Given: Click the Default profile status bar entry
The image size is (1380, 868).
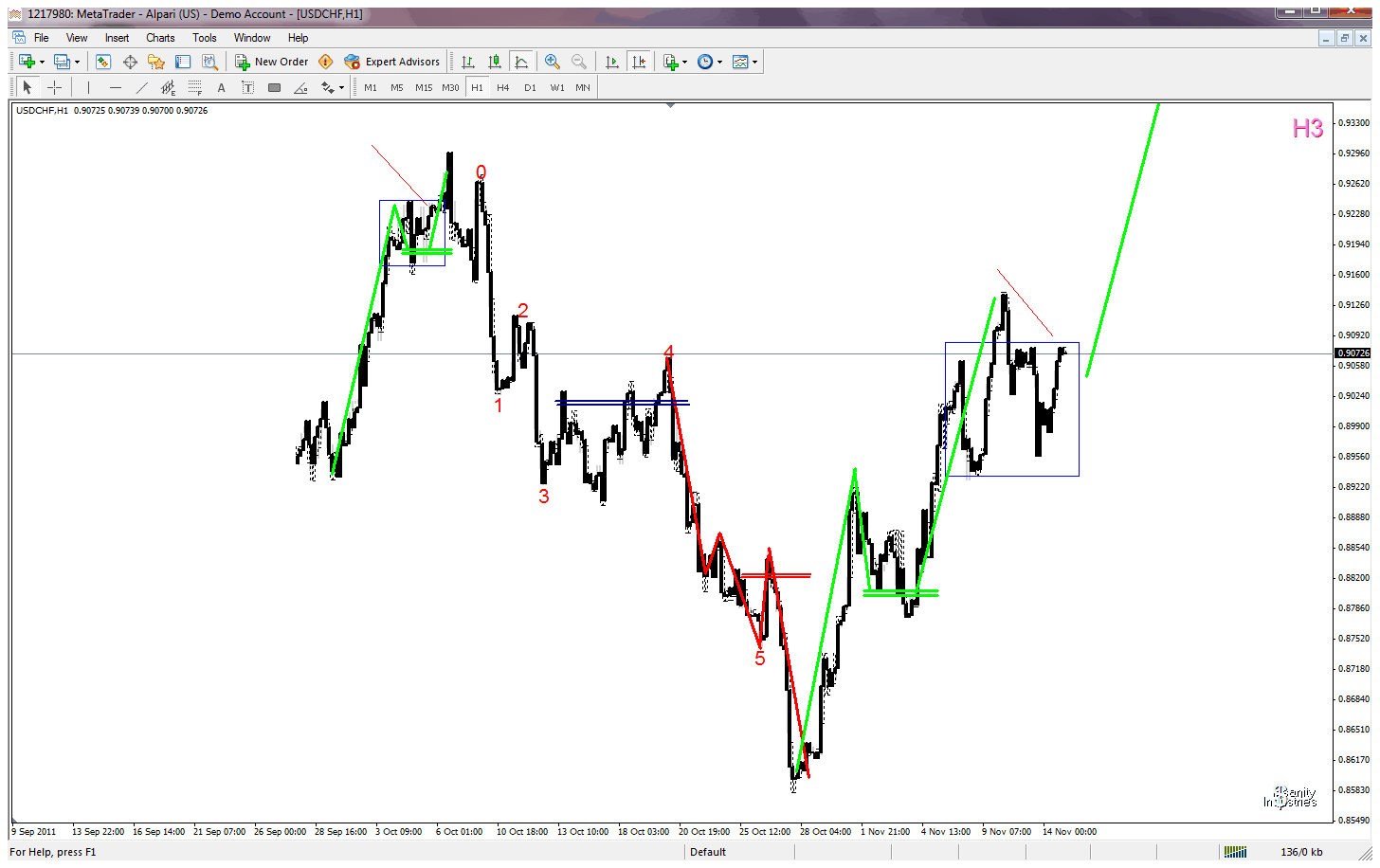Looking at the screenshot, I should coord(708,852).
